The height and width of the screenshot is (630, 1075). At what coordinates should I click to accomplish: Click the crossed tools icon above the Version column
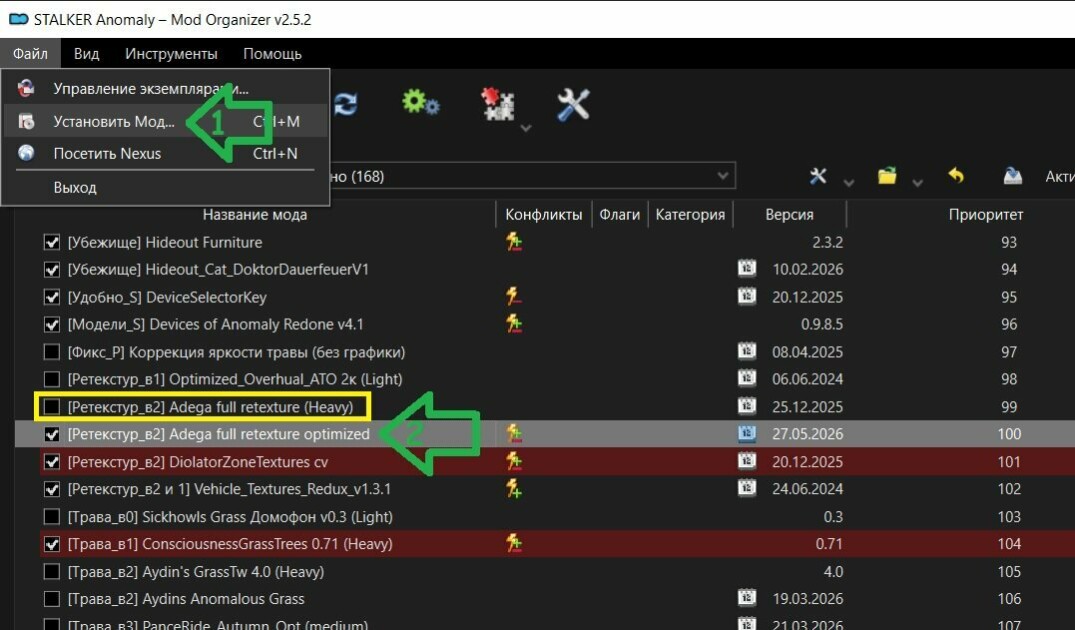coord(818,176)
